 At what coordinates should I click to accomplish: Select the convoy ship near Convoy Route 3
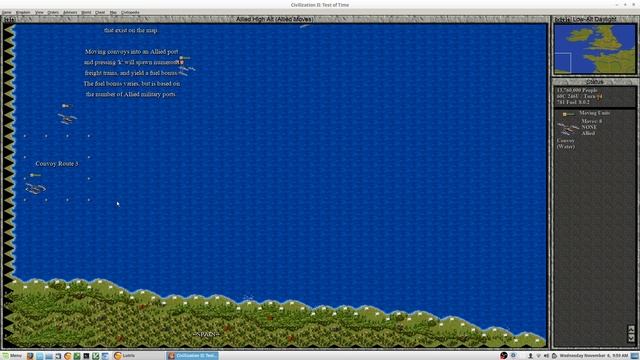pyautogui.click(x=36, y=189)
